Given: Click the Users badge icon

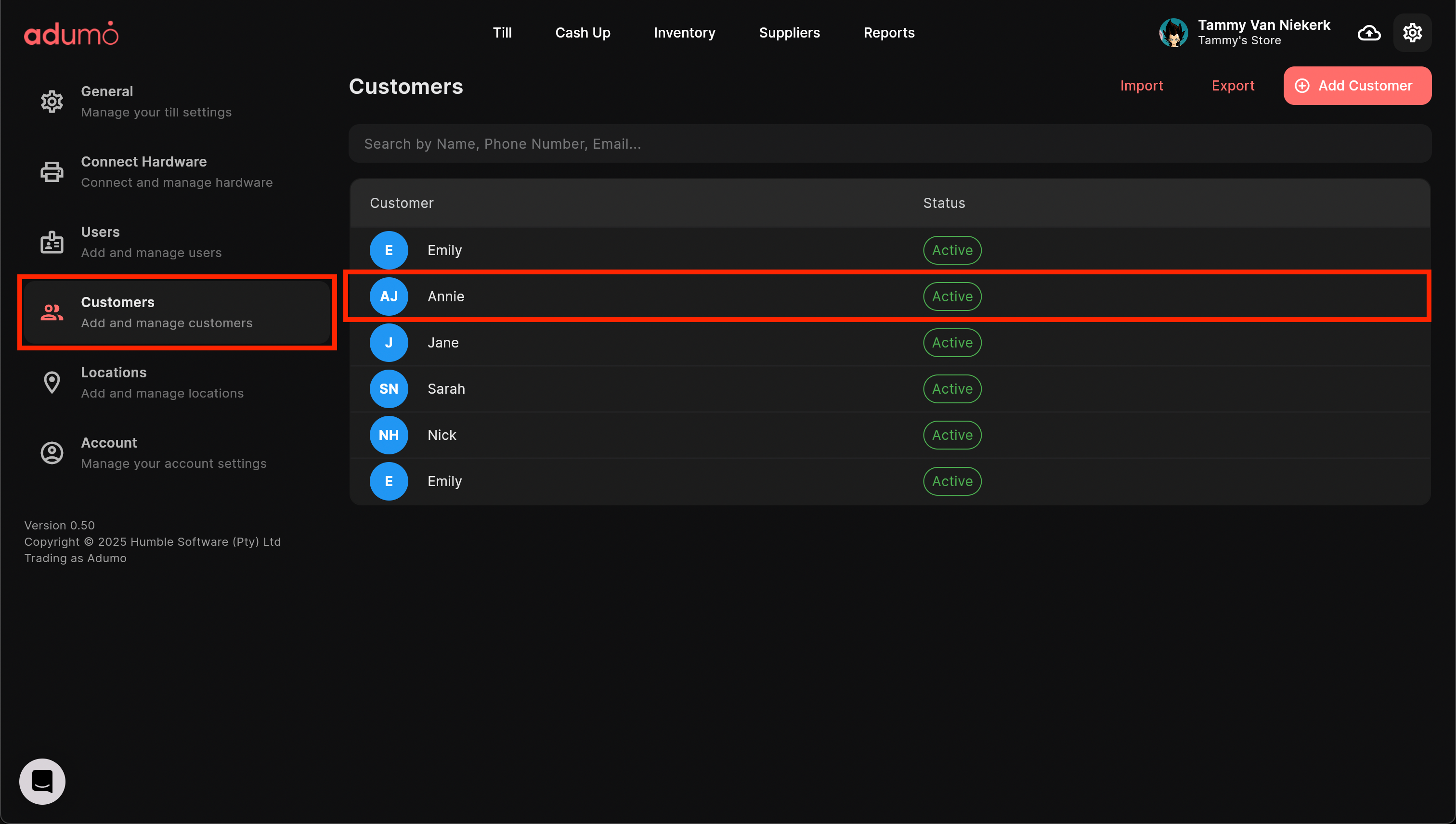Looking at the screenshot, I should [x=52, y=242].
